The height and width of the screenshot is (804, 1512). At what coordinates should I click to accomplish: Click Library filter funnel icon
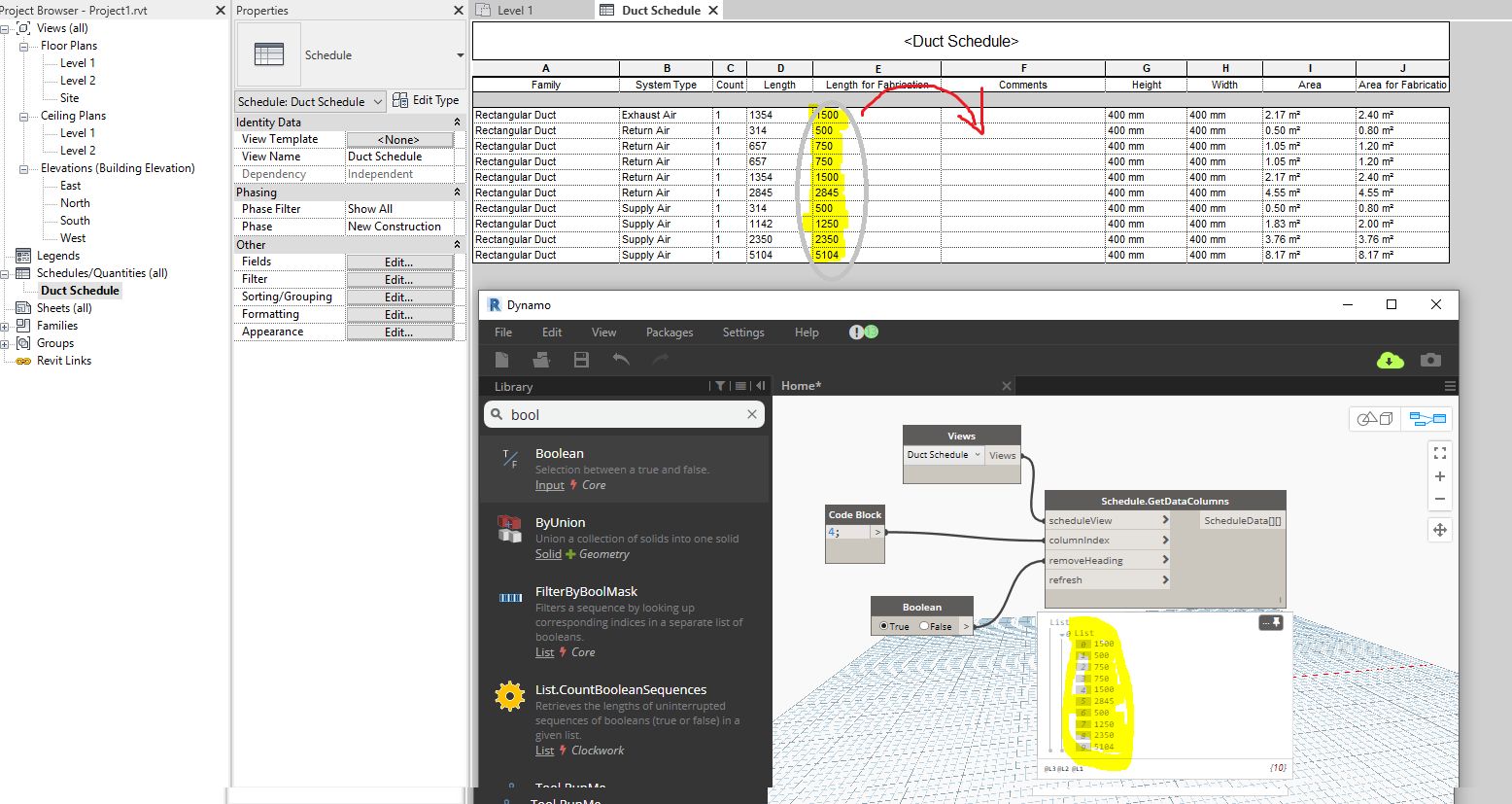pos(720,386)
